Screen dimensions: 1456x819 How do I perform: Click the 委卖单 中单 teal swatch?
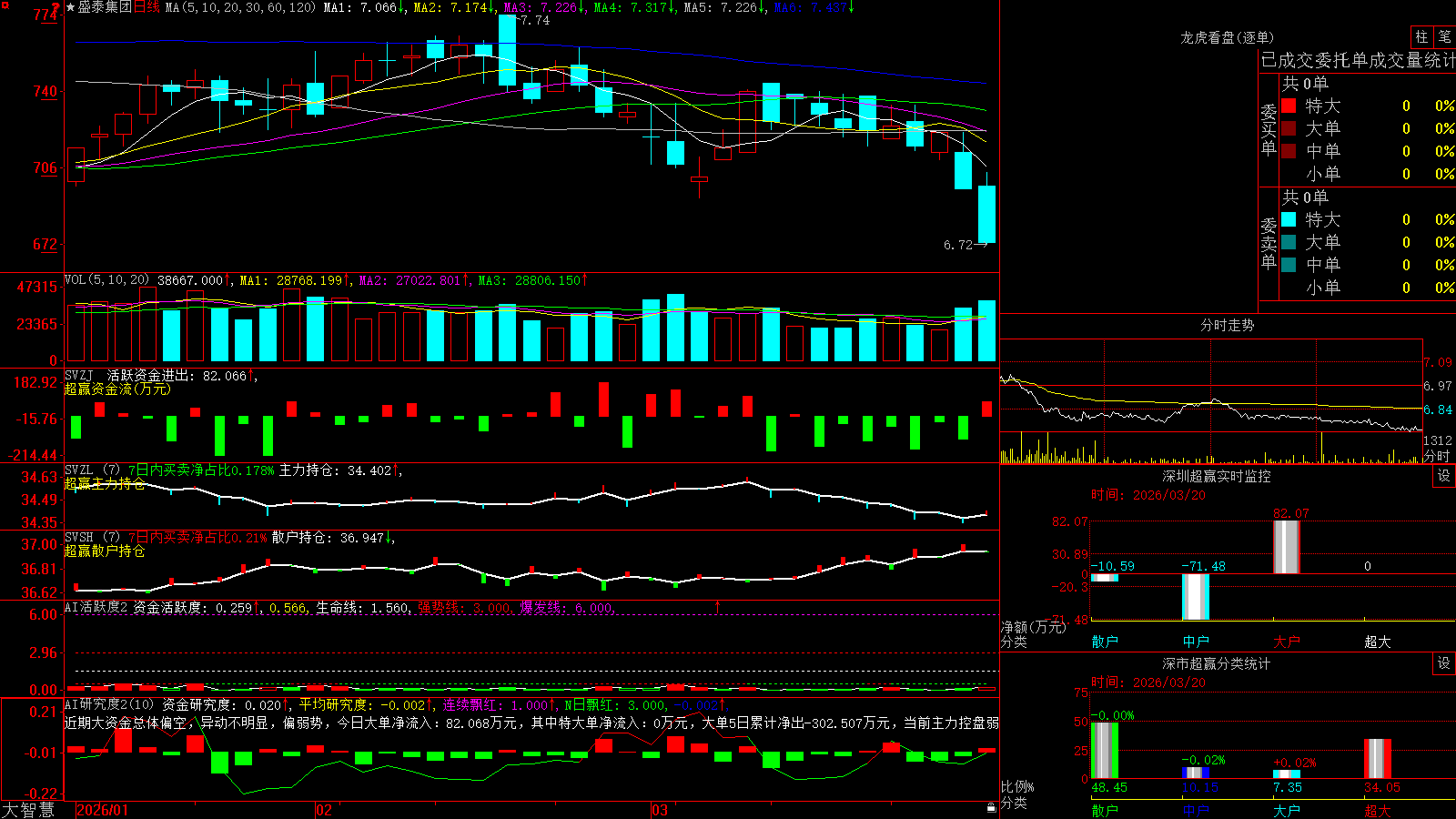(x=1289, y=265)
